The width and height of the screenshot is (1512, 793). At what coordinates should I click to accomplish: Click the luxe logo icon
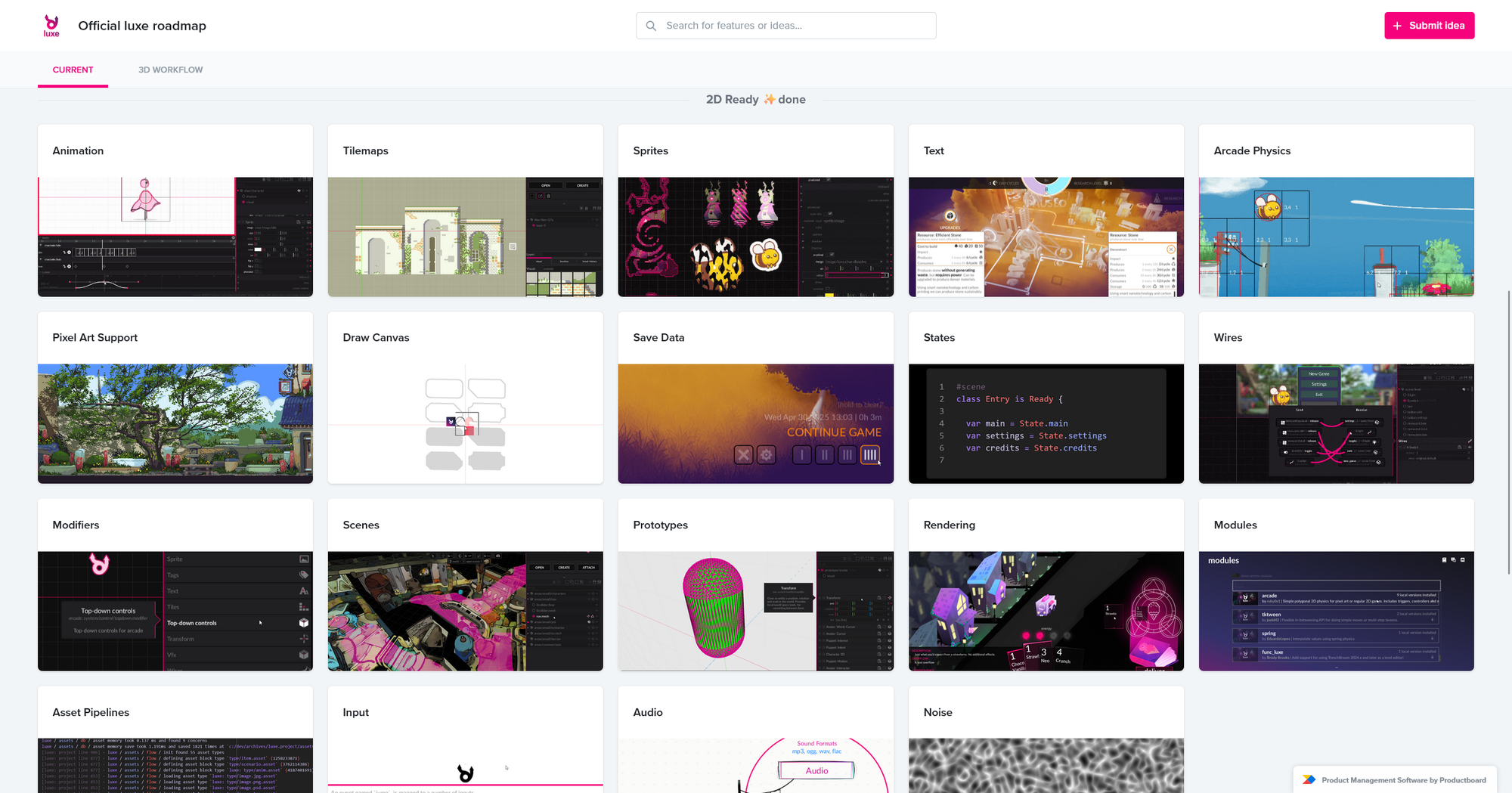pos(51,26)
